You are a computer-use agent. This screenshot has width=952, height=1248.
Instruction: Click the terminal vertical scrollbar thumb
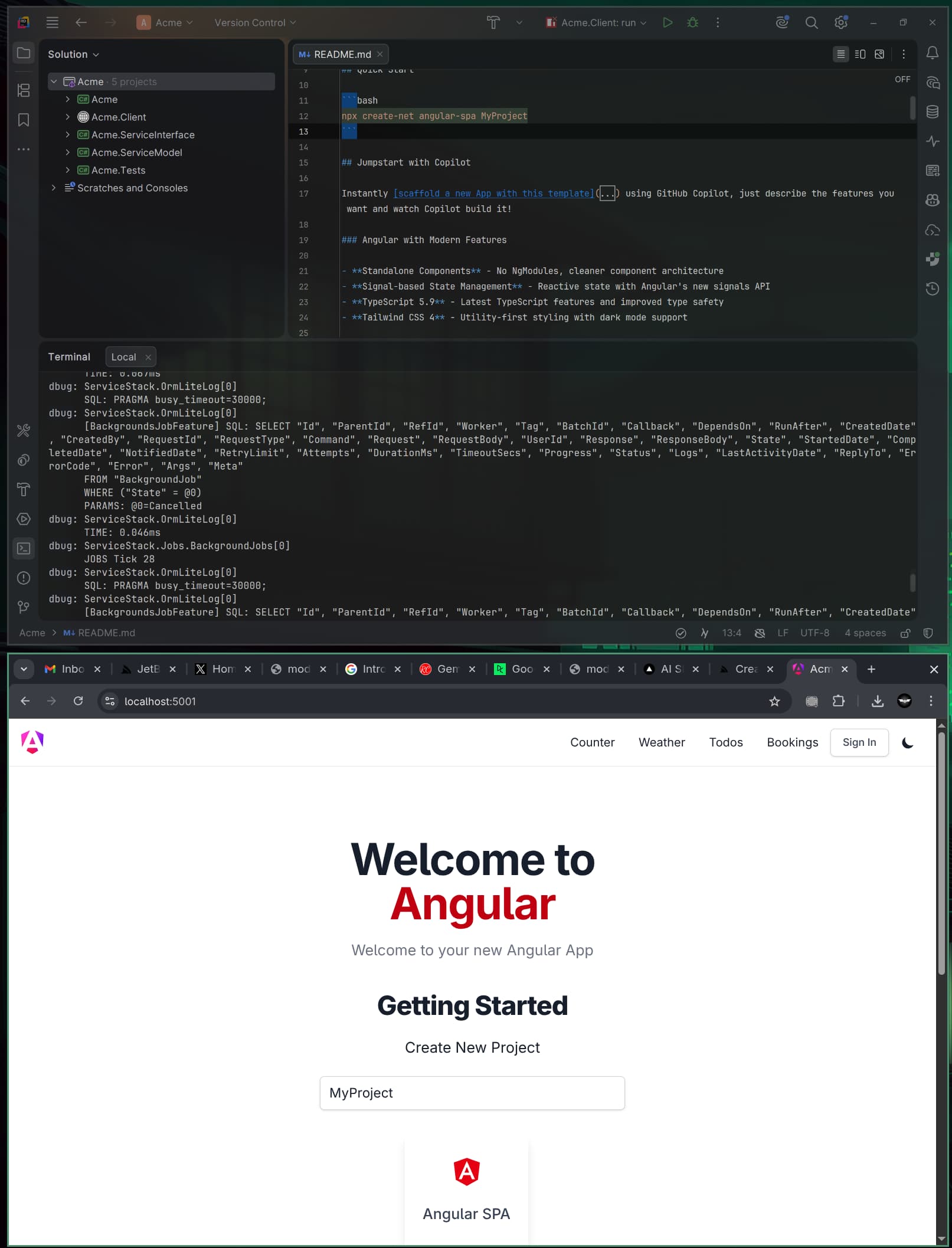click(x=912, y=582)
